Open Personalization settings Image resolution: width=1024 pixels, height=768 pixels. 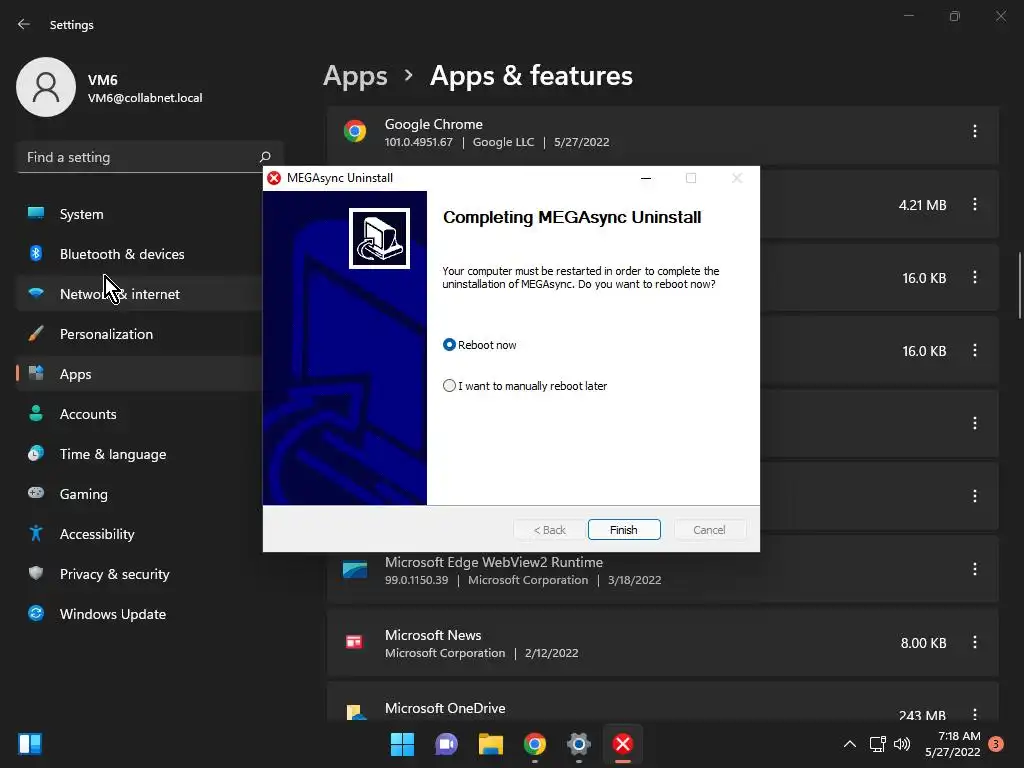(140, 334)
